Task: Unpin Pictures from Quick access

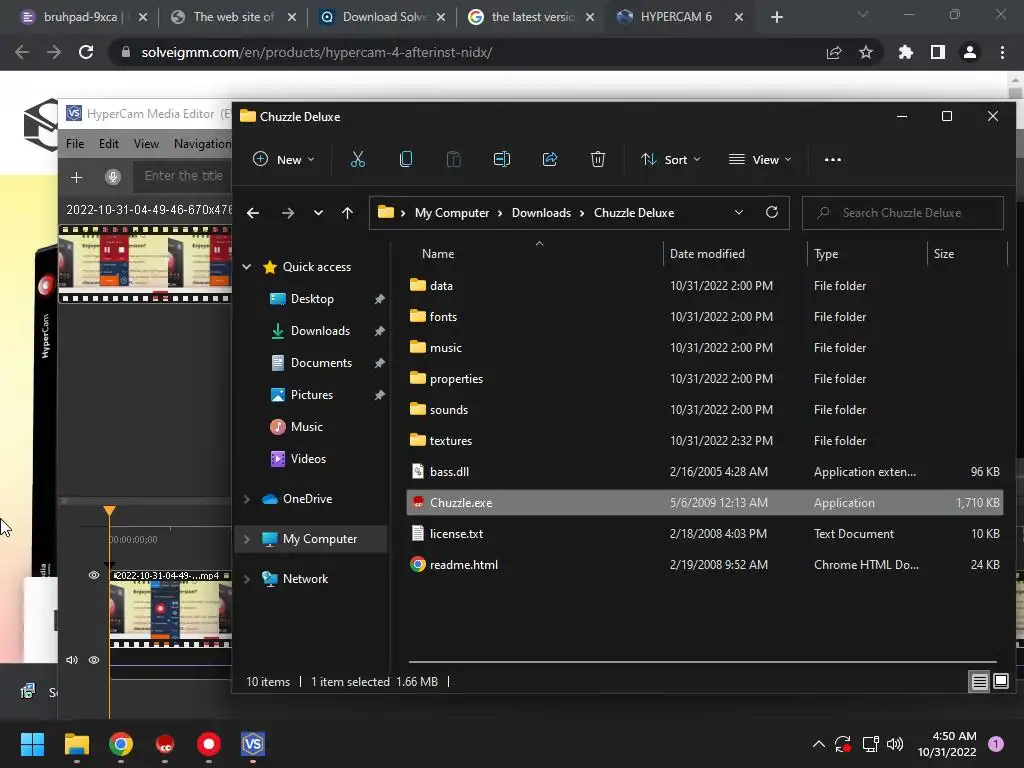Action: click(x=379, y=394)
